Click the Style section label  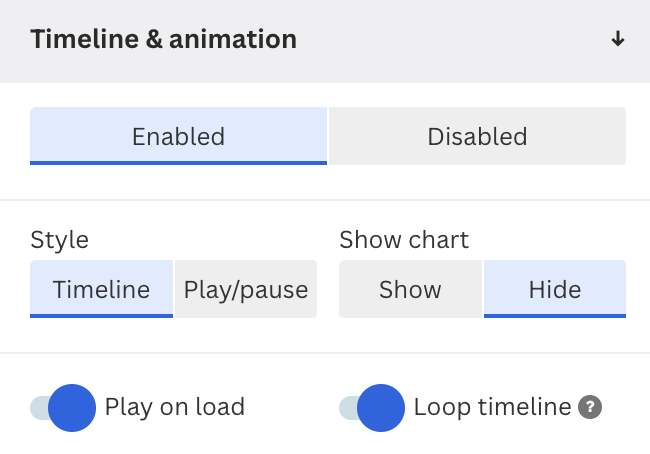(x=59, y=240)
